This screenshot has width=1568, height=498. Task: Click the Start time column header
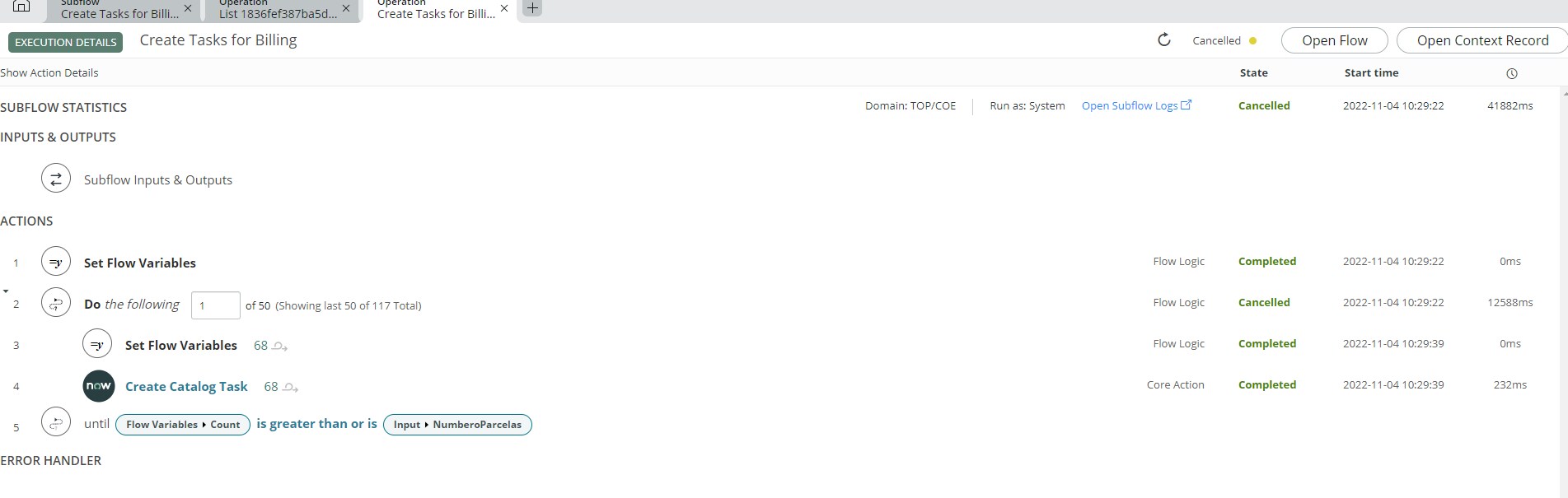pos(1371,72)
